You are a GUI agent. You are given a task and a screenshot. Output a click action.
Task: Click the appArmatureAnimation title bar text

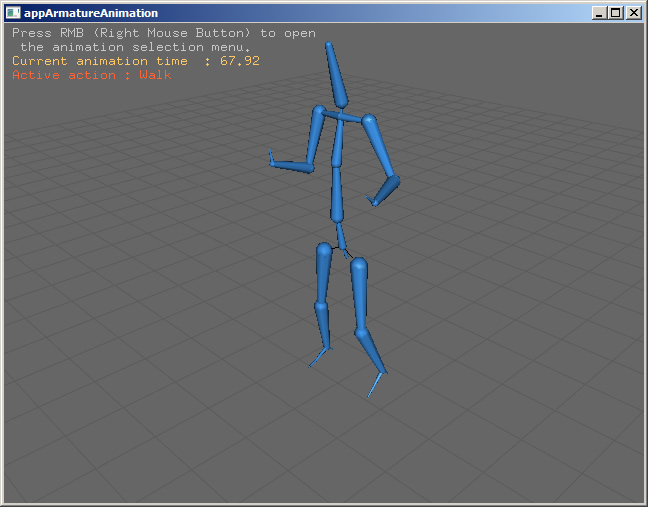[90, 13]
